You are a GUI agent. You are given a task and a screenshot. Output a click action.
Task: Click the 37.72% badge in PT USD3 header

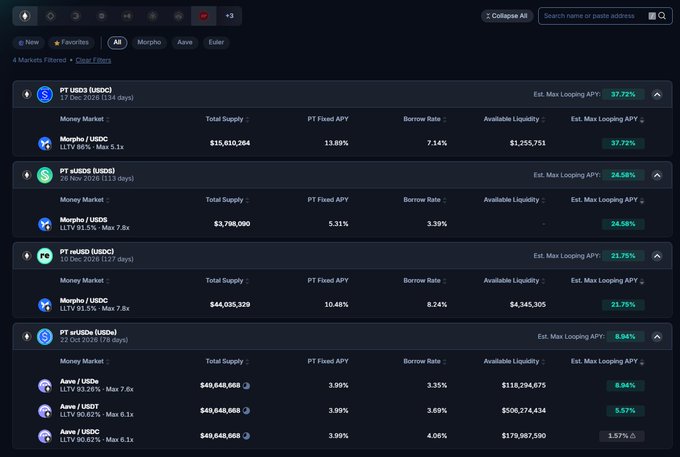(x=623, y=95)
